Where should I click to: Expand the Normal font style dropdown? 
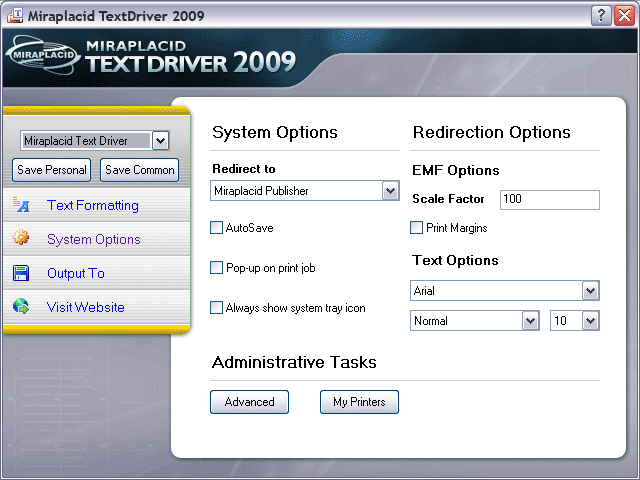530,320
